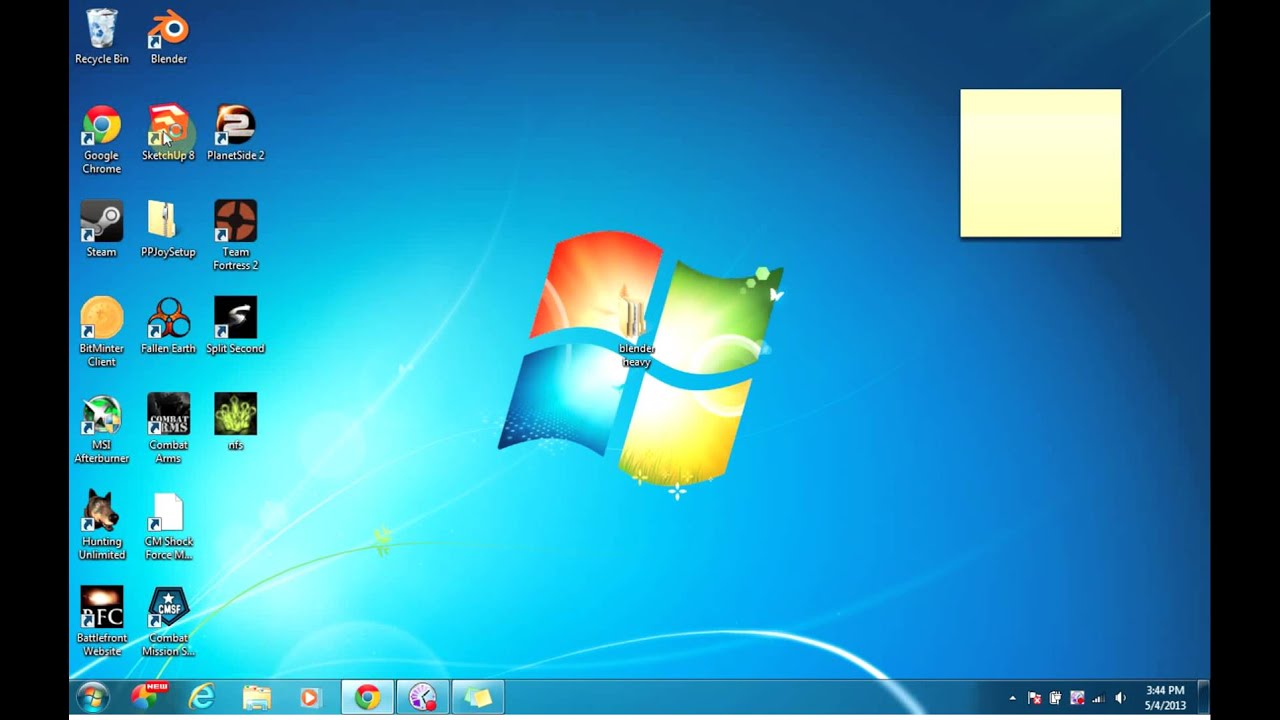The image size is (1280, 720).
Task: Select the Battlefront Website shortcut
Action: pos(101,623)
